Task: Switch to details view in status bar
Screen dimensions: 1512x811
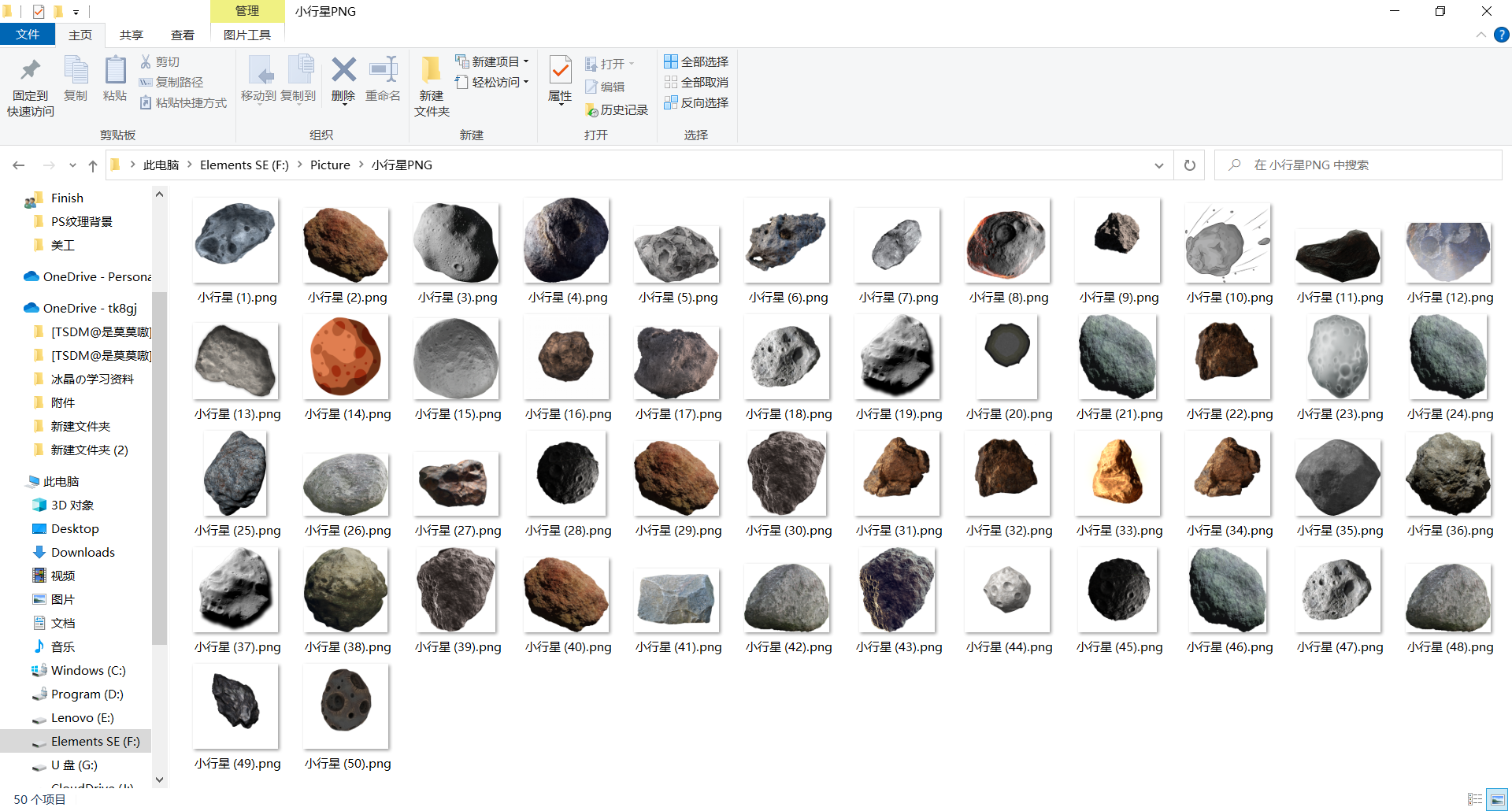Action: (x=1475, y=799)
